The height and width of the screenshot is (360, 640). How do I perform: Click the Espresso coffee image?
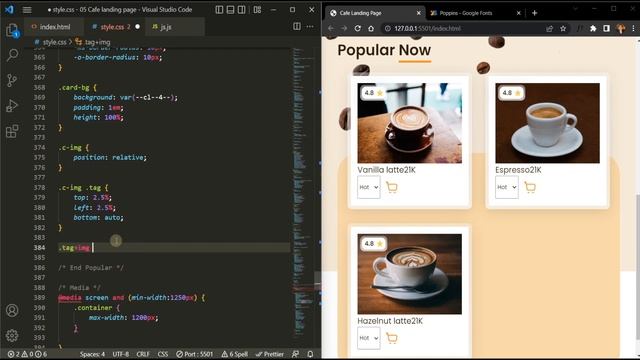coord(547,123)
